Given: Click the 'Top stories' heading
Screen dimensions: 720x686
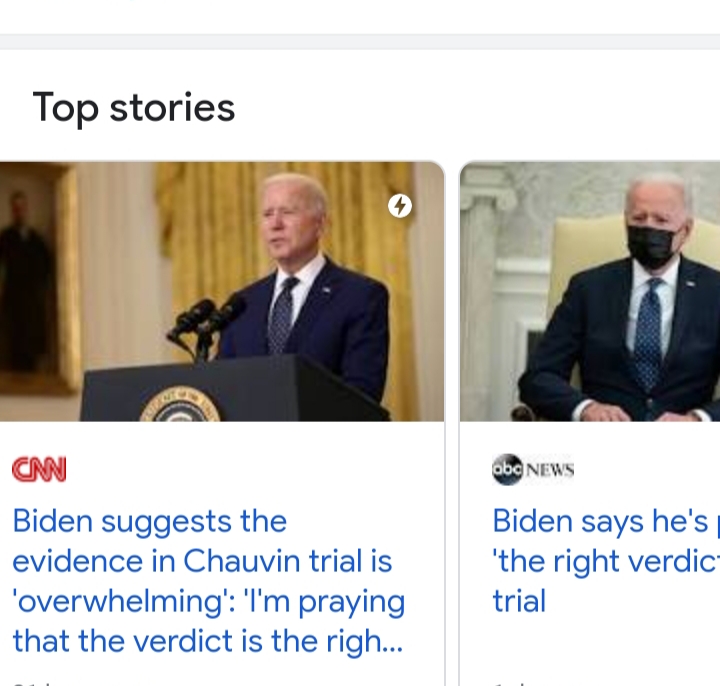Looking at the screenshot, I should pos(134,108).
